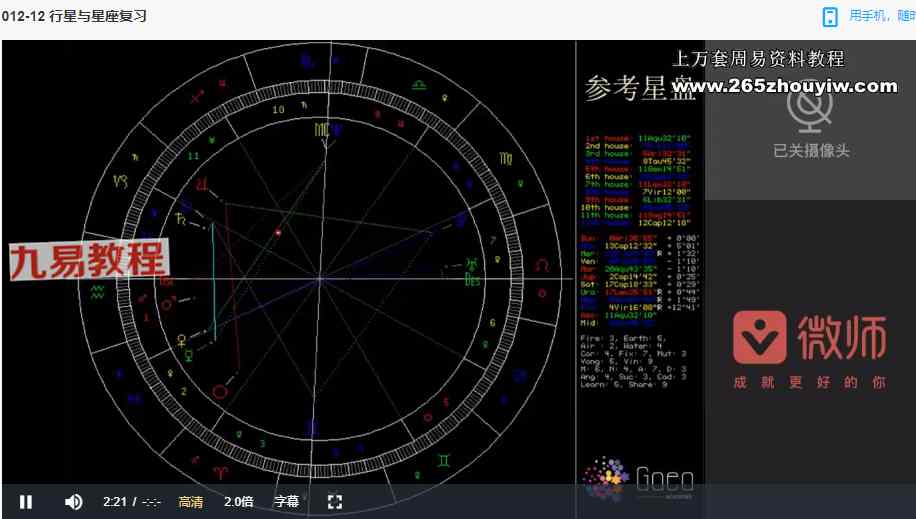916x519 pixels.
Task: Click the 参考星盘 heading
Action: 625,88
